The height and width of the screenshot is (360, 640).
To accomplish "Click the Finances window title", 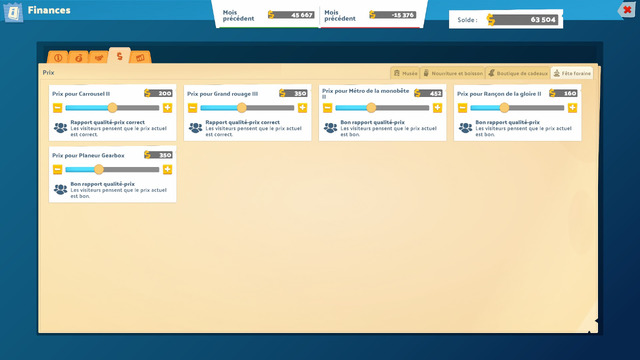I will pyautogui.click(x=49, y=10).
